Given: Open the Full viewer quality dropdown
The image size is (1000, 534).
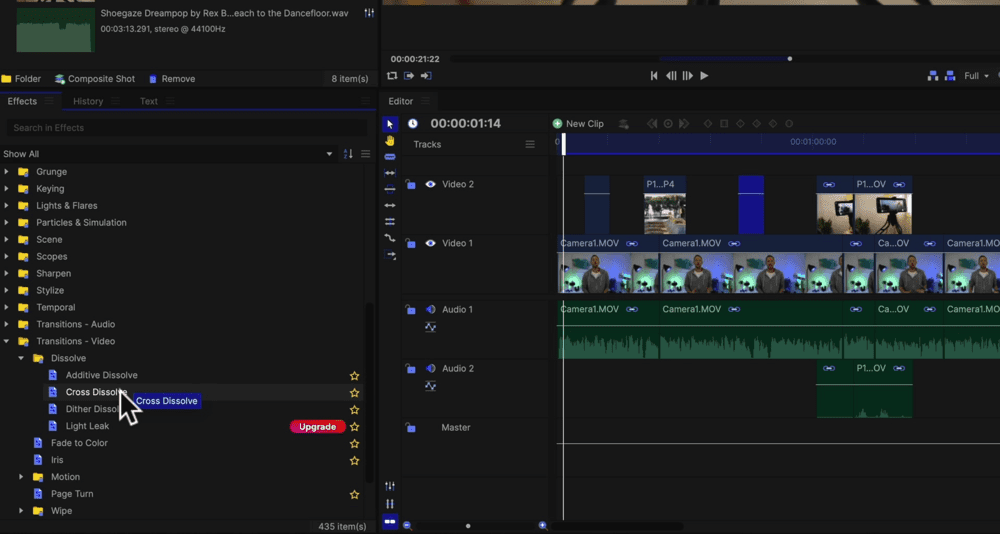Looking at the screenshot, I should click(976, 76).
